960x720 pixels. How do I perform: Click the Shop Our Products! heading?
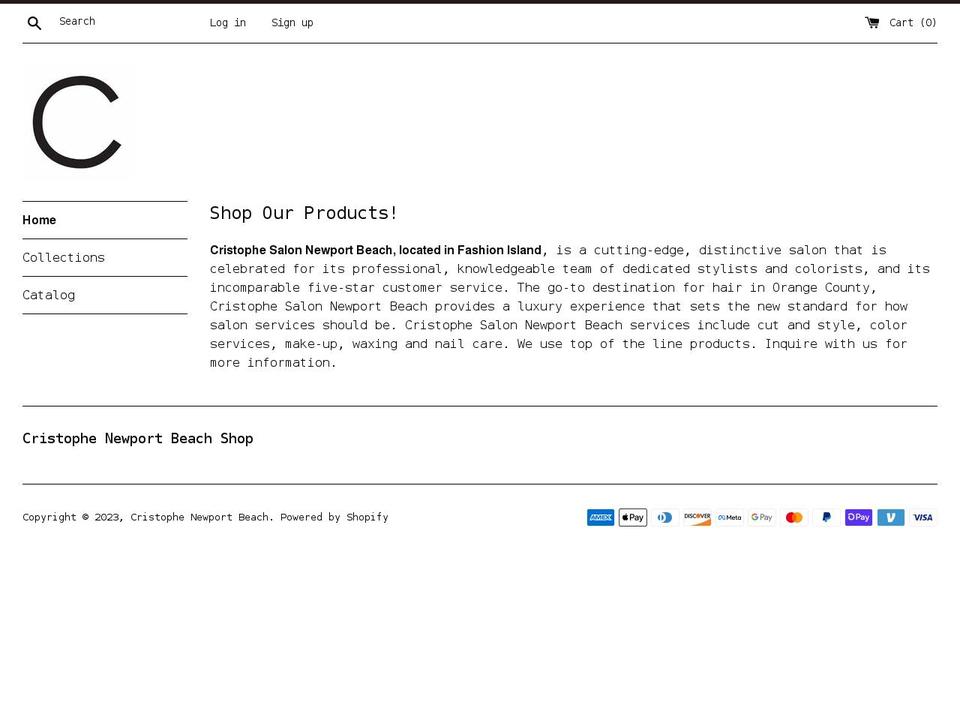(x=304, y=213)
